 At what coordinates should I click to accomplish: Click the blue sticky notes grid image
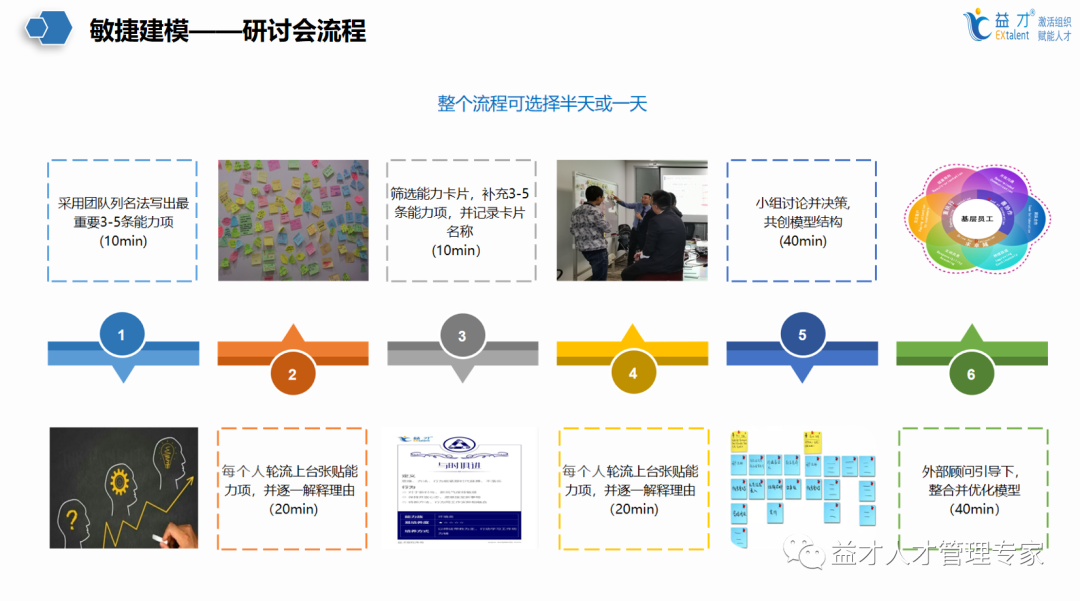pos(803,489)
